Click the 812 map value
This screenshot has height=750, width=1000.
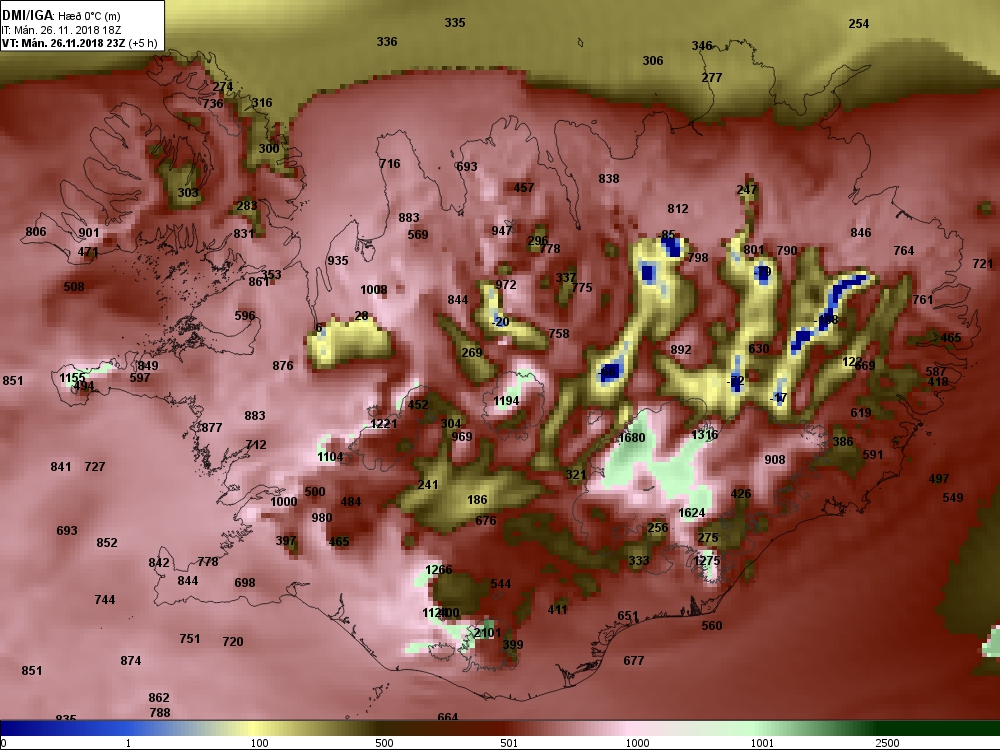[x=678, y=209]
